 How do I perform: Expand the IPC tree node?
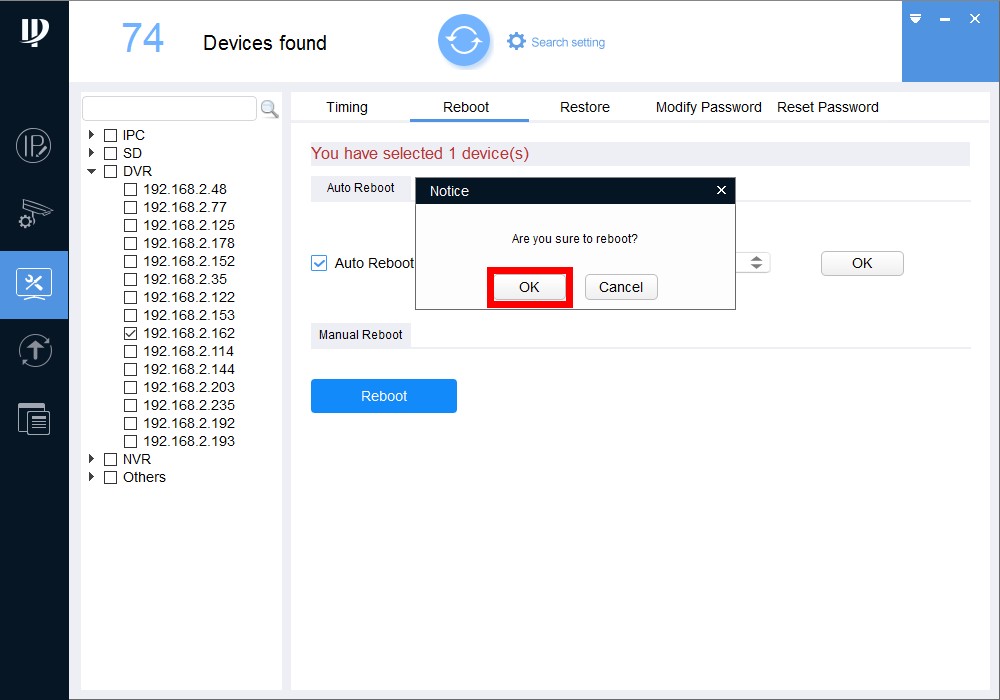91,135
